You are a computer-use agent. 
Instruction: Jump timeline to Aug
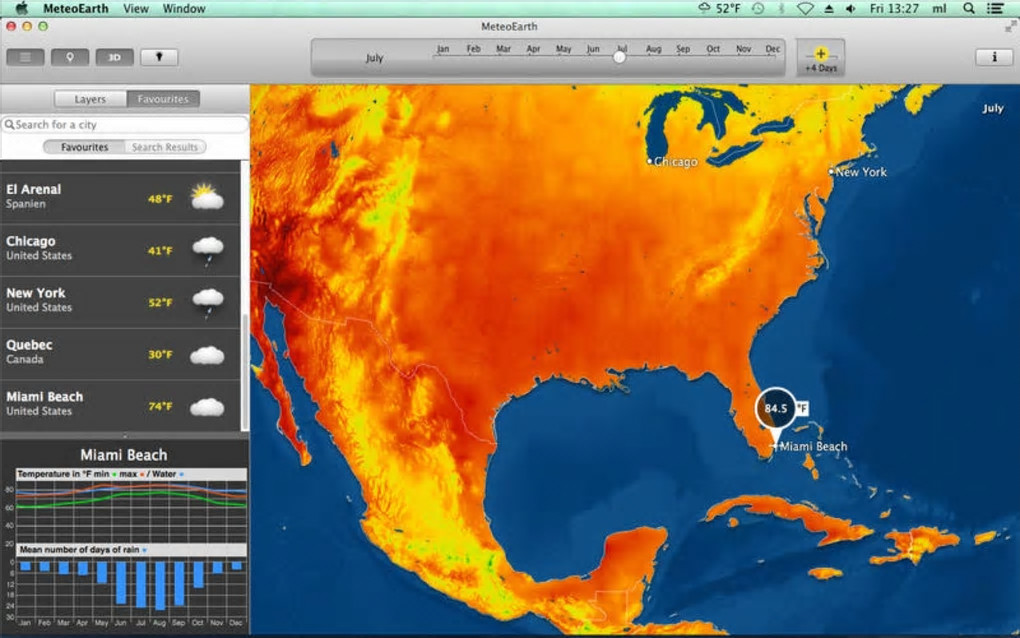coord(653,49)
